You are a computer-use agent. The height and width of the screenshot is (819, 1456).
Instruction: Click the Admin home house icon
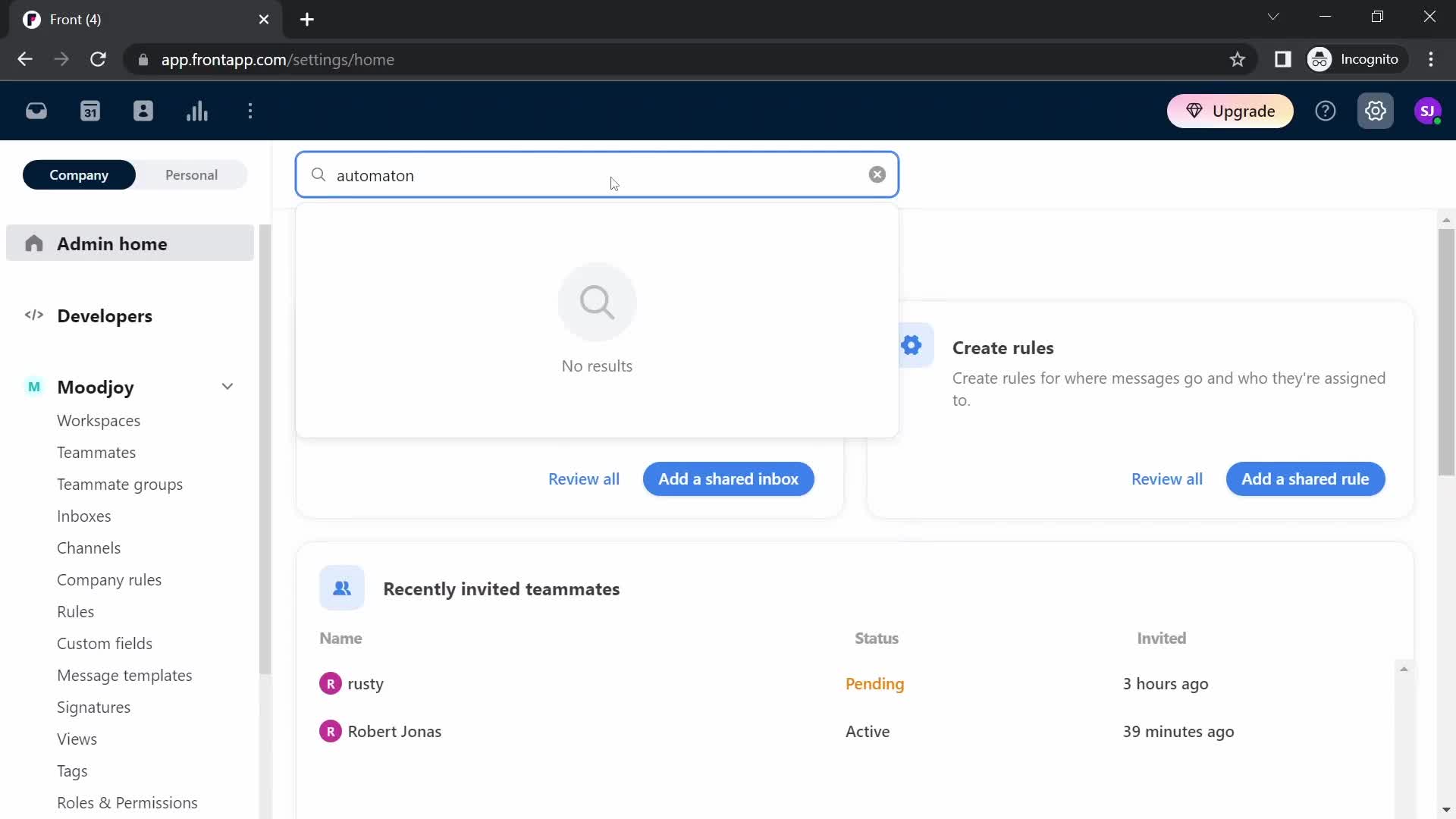click(x=34, y=243)
